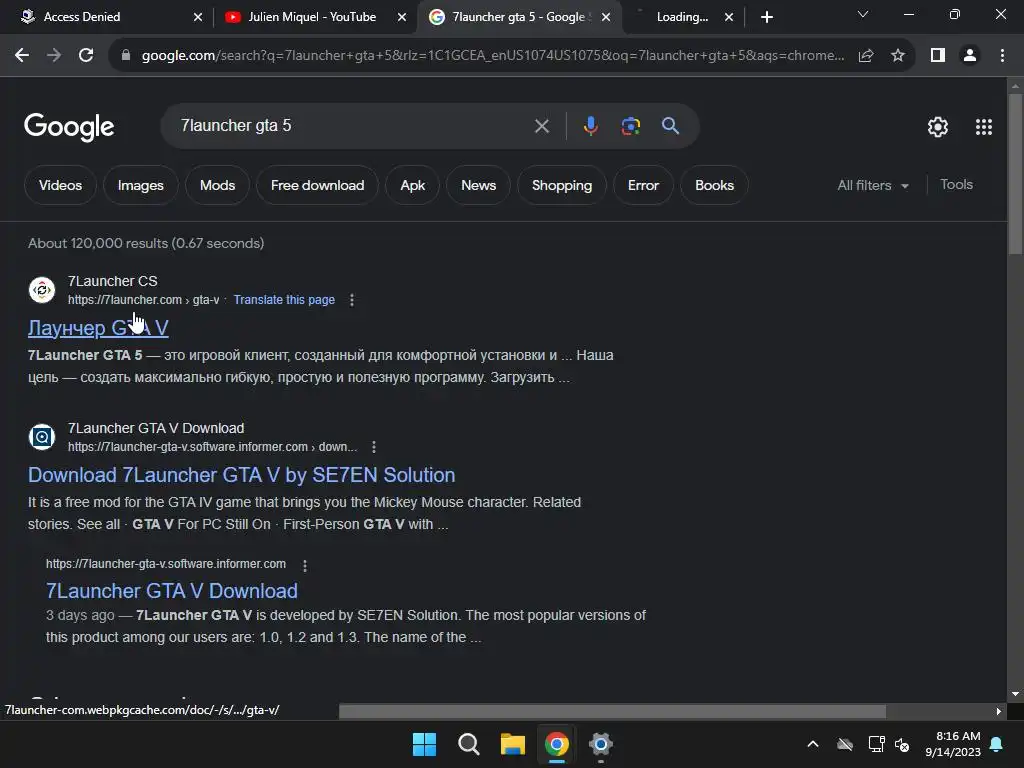The height and width of the screenshot is (768, 1024).
Task: Open the Windows Start menu
Action: tap(424, 744)
